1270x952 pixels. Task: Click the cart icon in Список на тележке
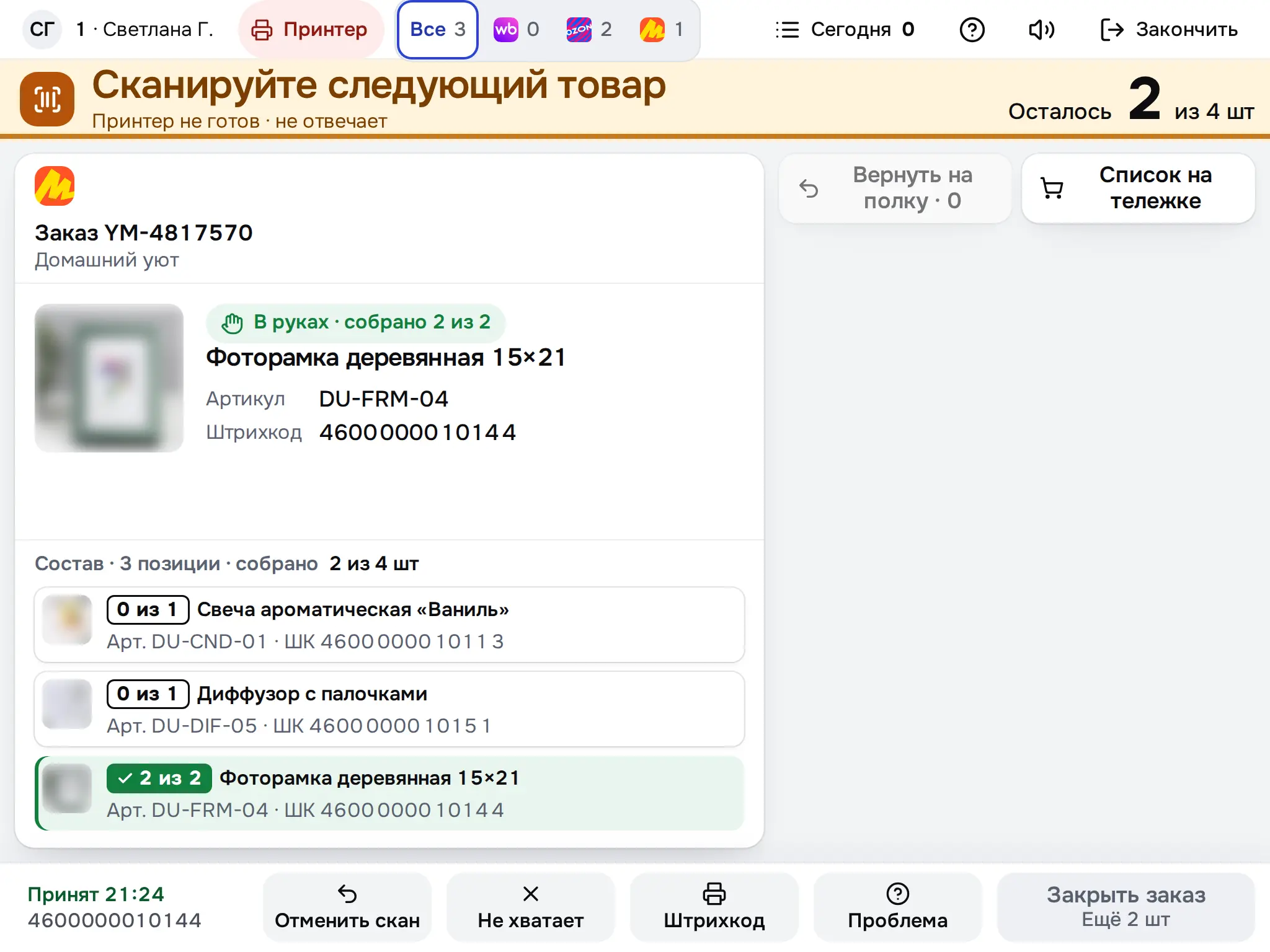1052,188
